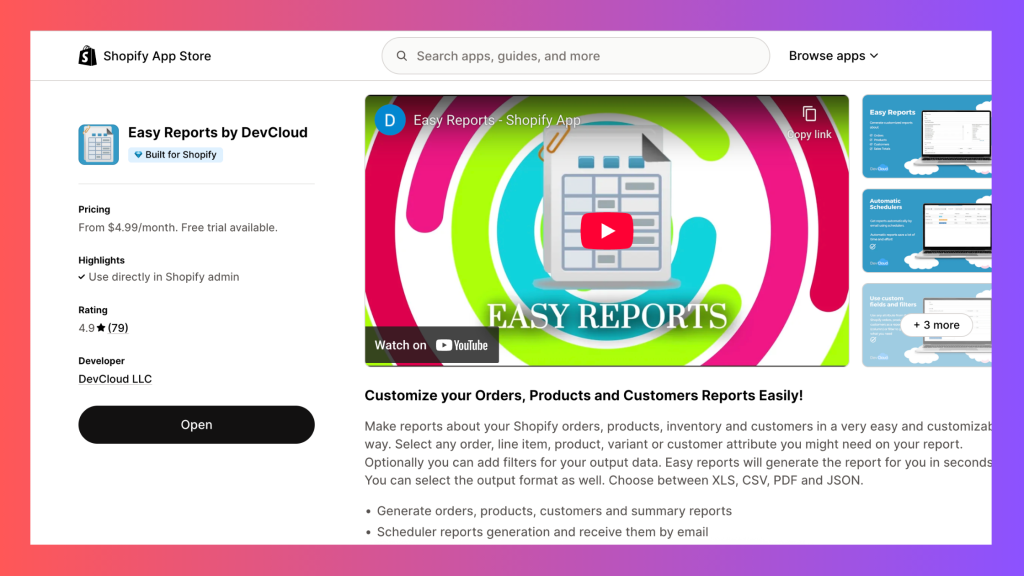Click the Easy Reports app icon
Image resolution: width=1024 pixels, height=576 pixels.
pyautogui.click(x=98, y=145)
